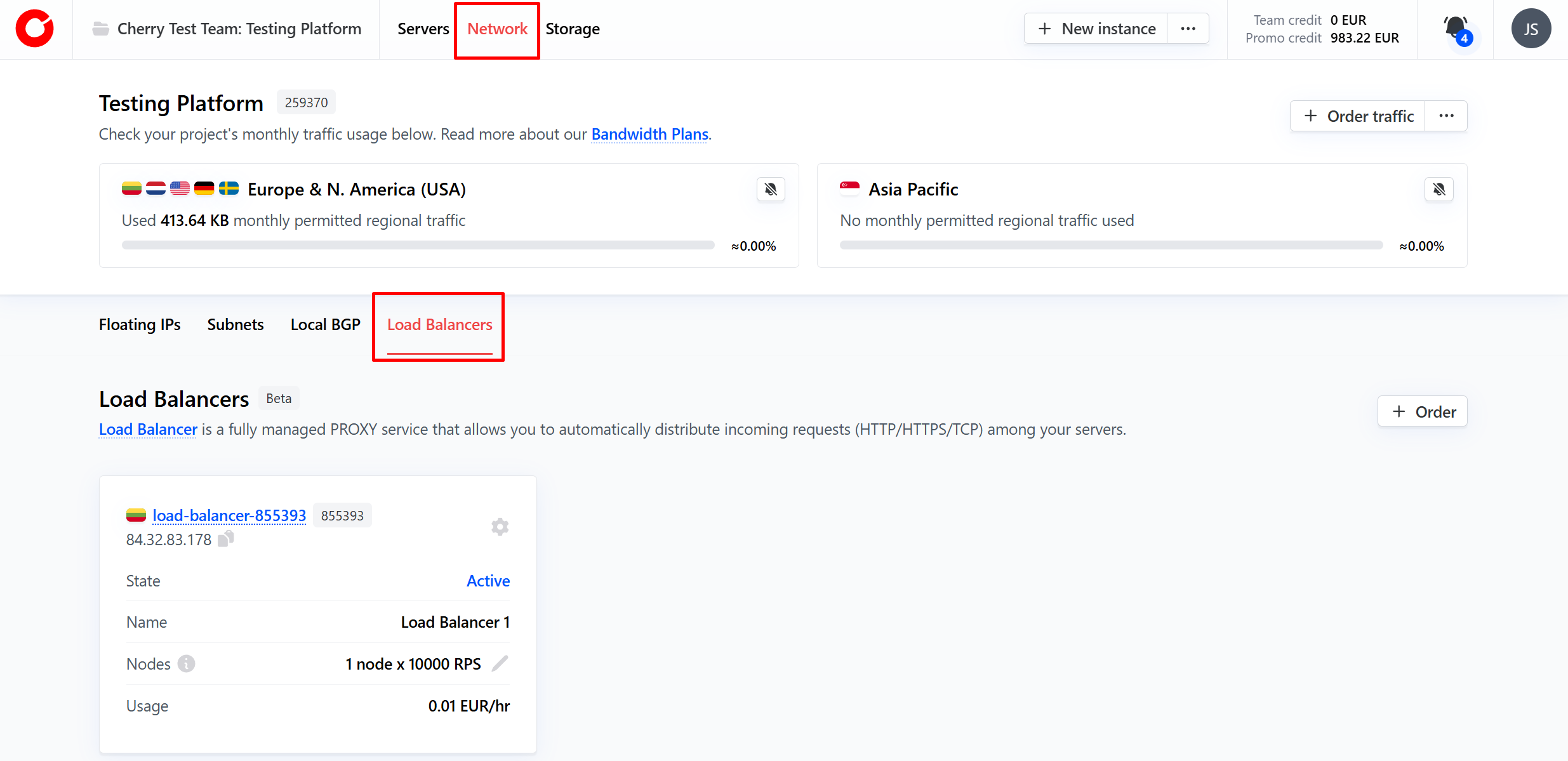Open Cherry Test Team project selector

coord(239,29)
